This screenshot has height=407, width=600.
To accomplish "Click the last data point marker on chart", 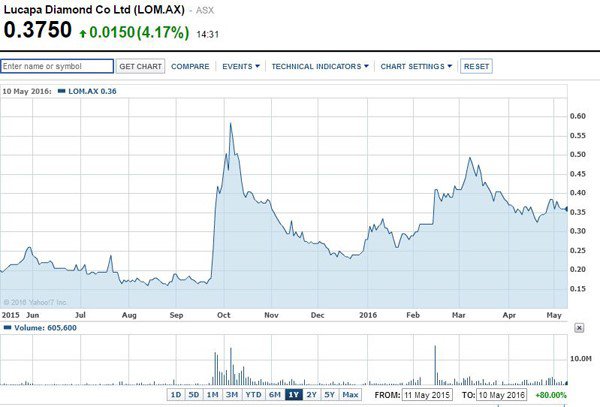I will (x=567, y=209).
